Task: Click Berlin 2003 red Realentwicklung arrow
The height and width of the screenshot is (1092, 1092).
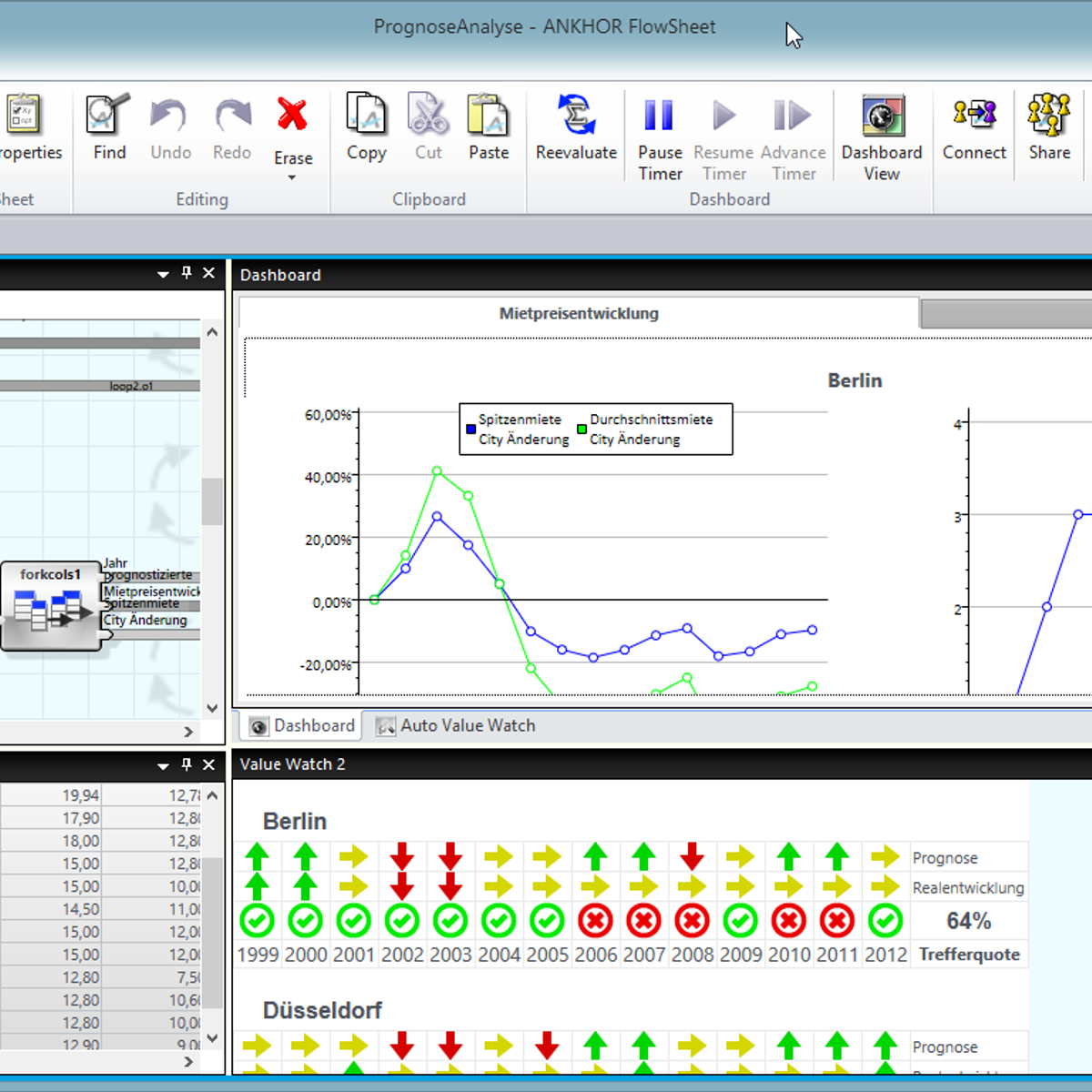Action: point(450,885)
